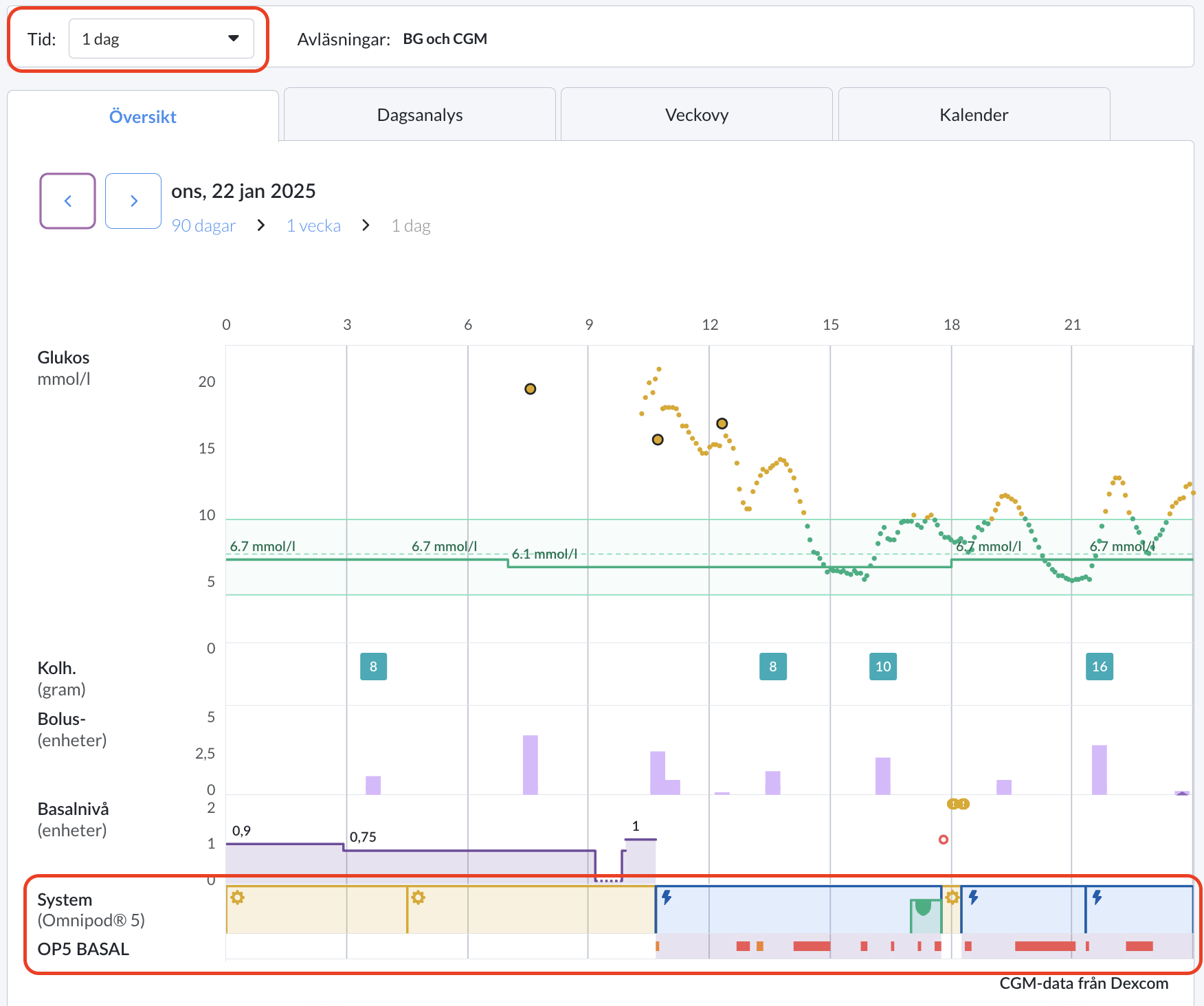Open the 1 vecka breadcrumb link
1204x1006 pixels.
[313, 225]
